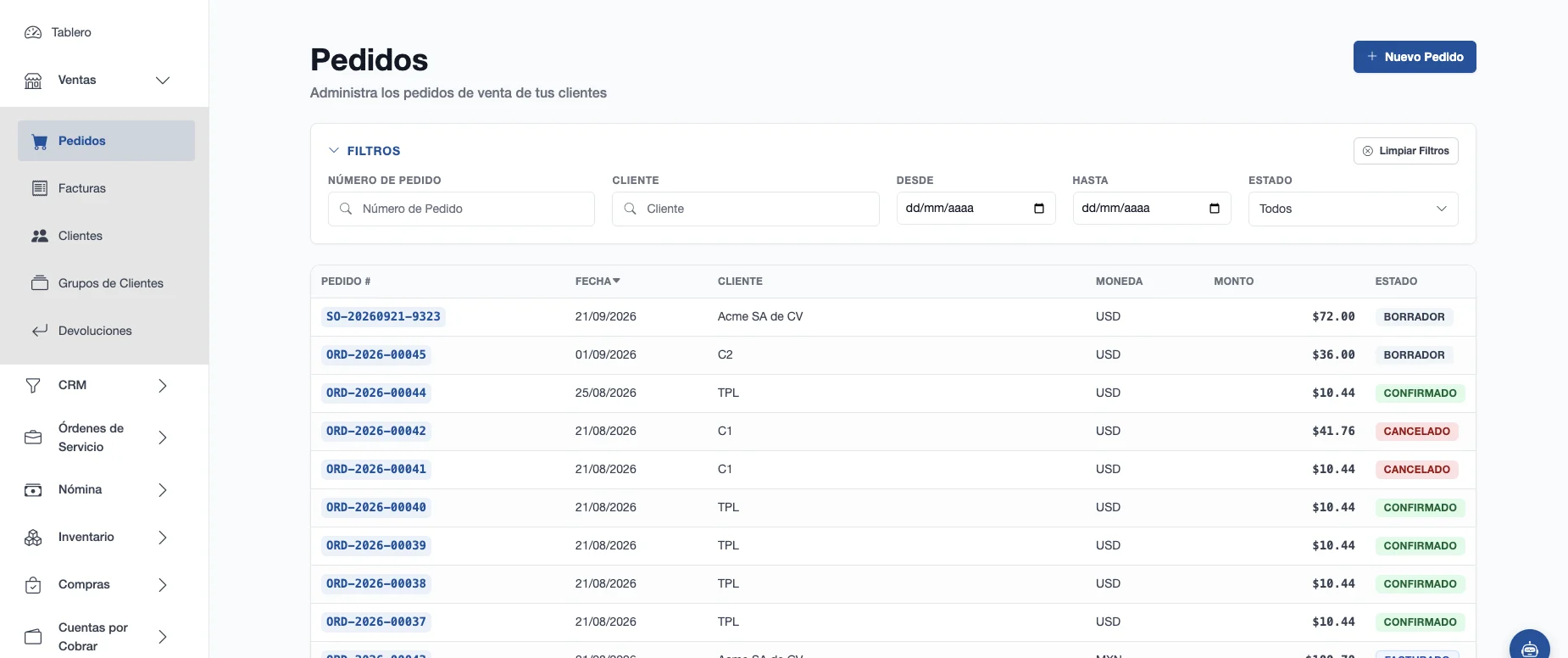
Task: Focus the Número de Pedido search field
Action: coord(461,209)
